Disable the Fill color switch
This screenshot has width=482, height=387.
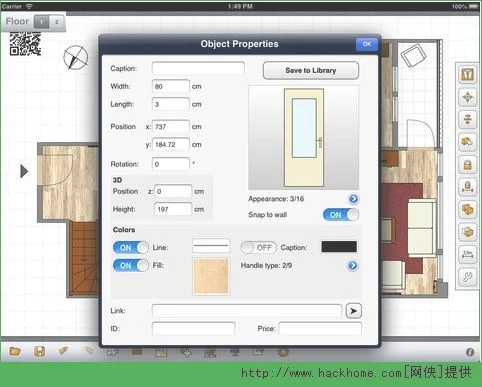131,265
